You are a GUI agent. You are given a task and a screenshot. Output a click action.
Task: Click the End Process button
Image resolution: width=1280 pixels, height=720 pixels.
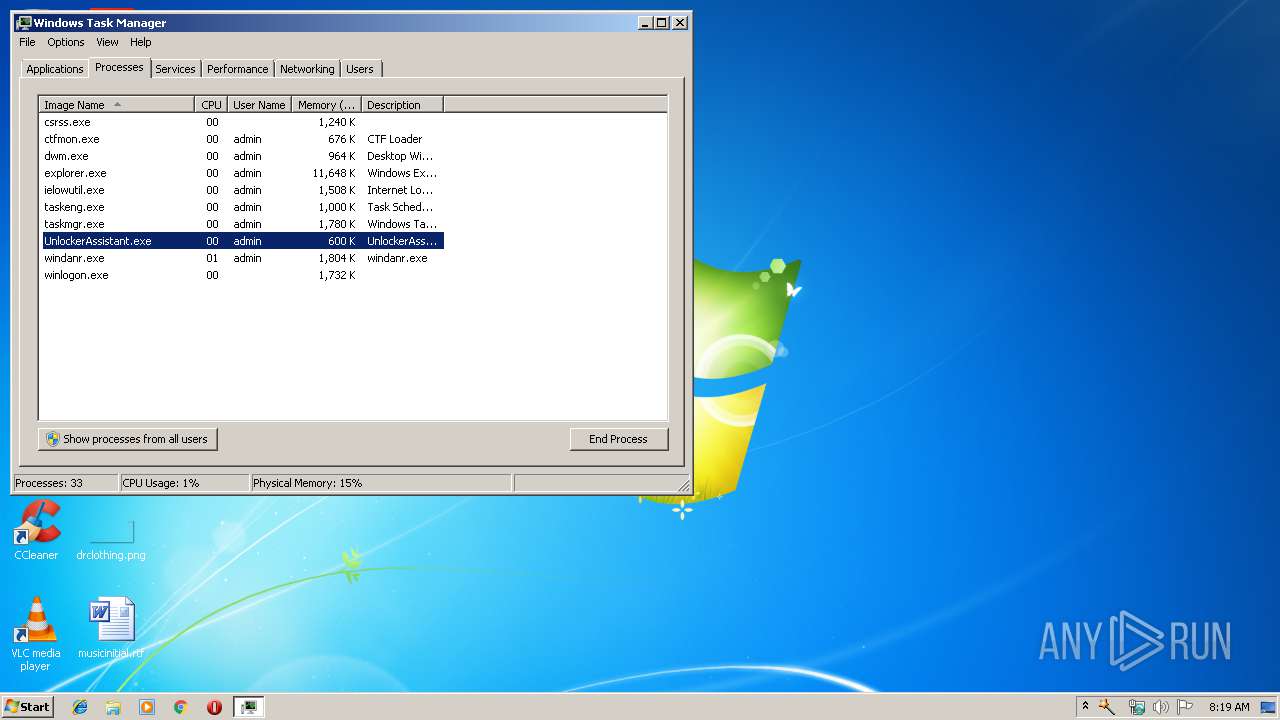tap(618, 439)
